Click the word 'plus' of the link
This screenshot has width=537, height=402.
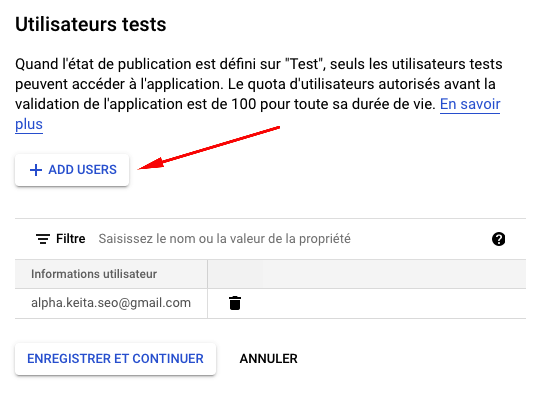(29, 124)
